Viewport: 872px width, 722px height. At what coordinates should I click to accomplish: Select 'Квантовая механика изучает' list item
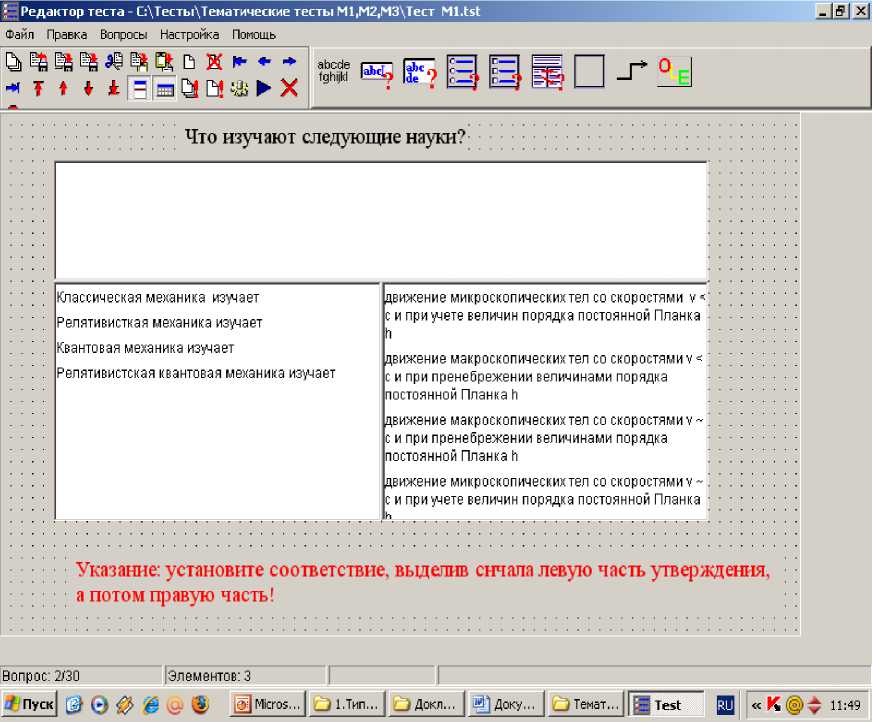click(145, 348)
